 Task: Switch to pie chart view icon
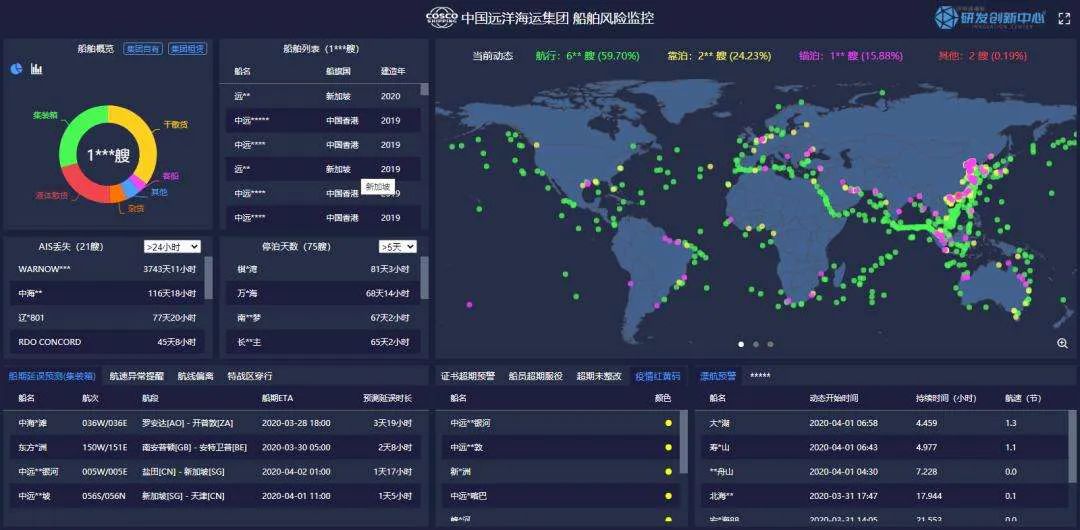click(x=17, y=69)
